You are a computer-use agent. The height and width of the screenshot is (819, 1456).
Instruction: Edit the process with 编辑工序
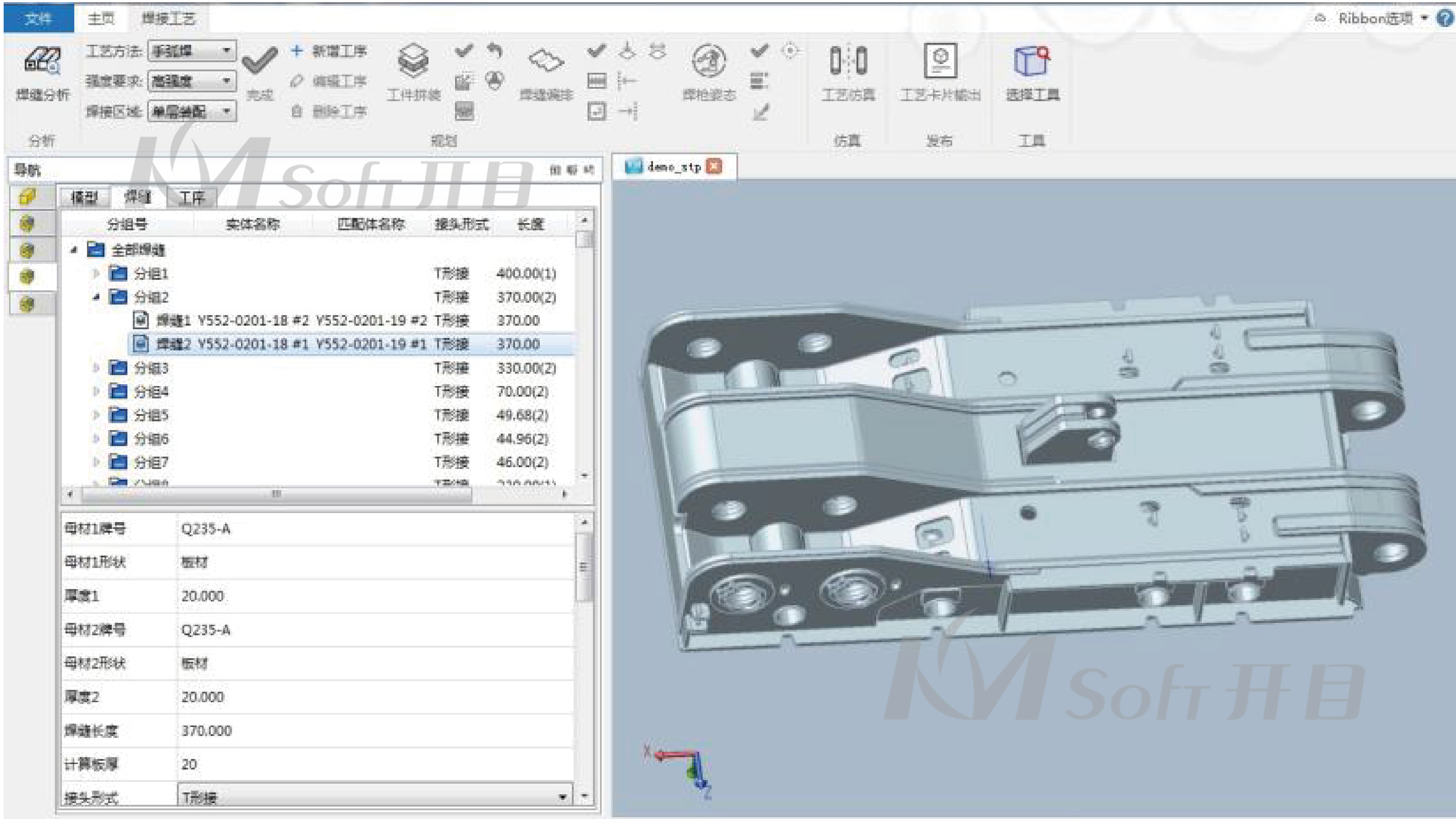(x=328, y=81)
